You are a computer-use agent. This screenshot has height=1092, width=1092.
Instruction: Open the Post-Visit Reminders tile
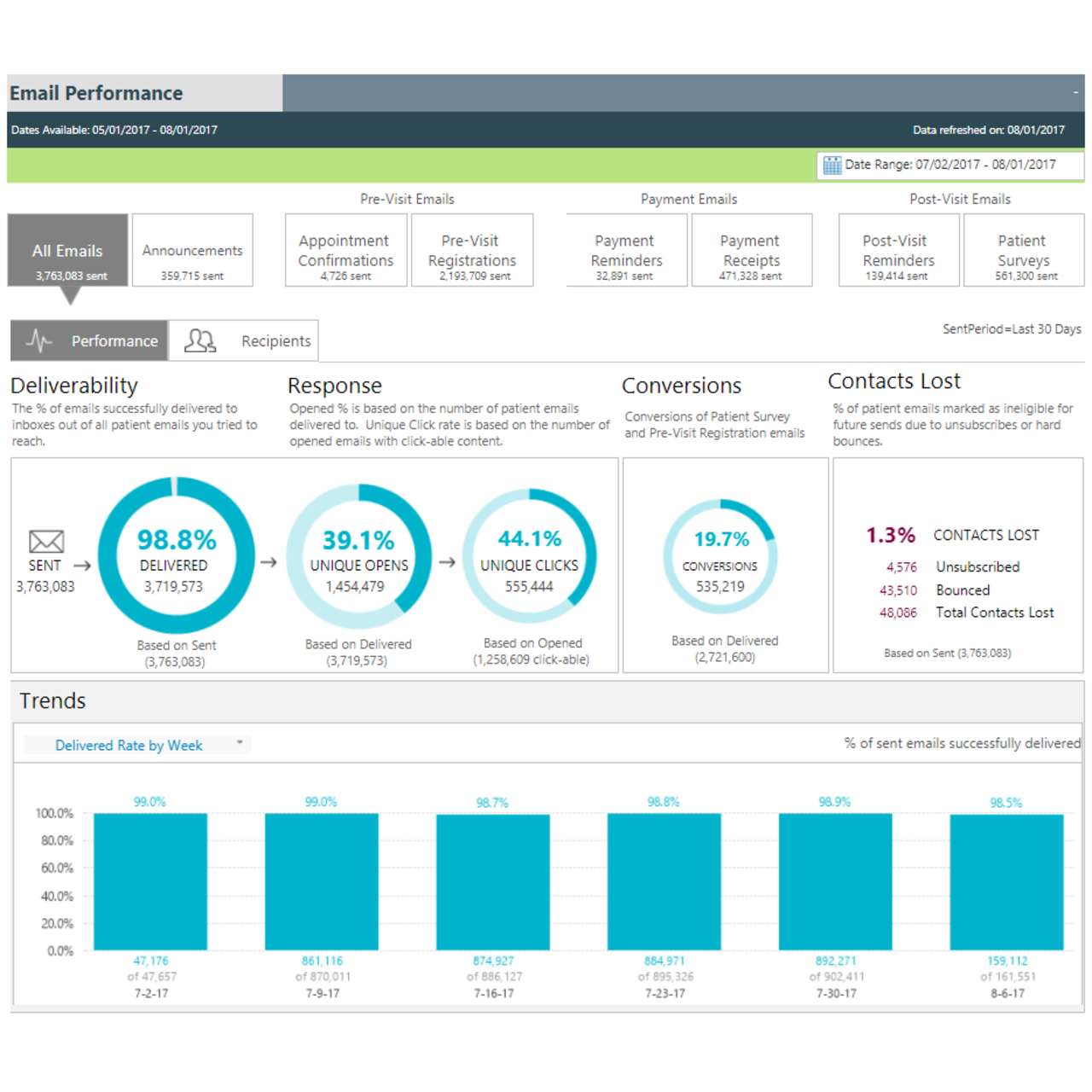pyautogui.click(x=898, y=251)
